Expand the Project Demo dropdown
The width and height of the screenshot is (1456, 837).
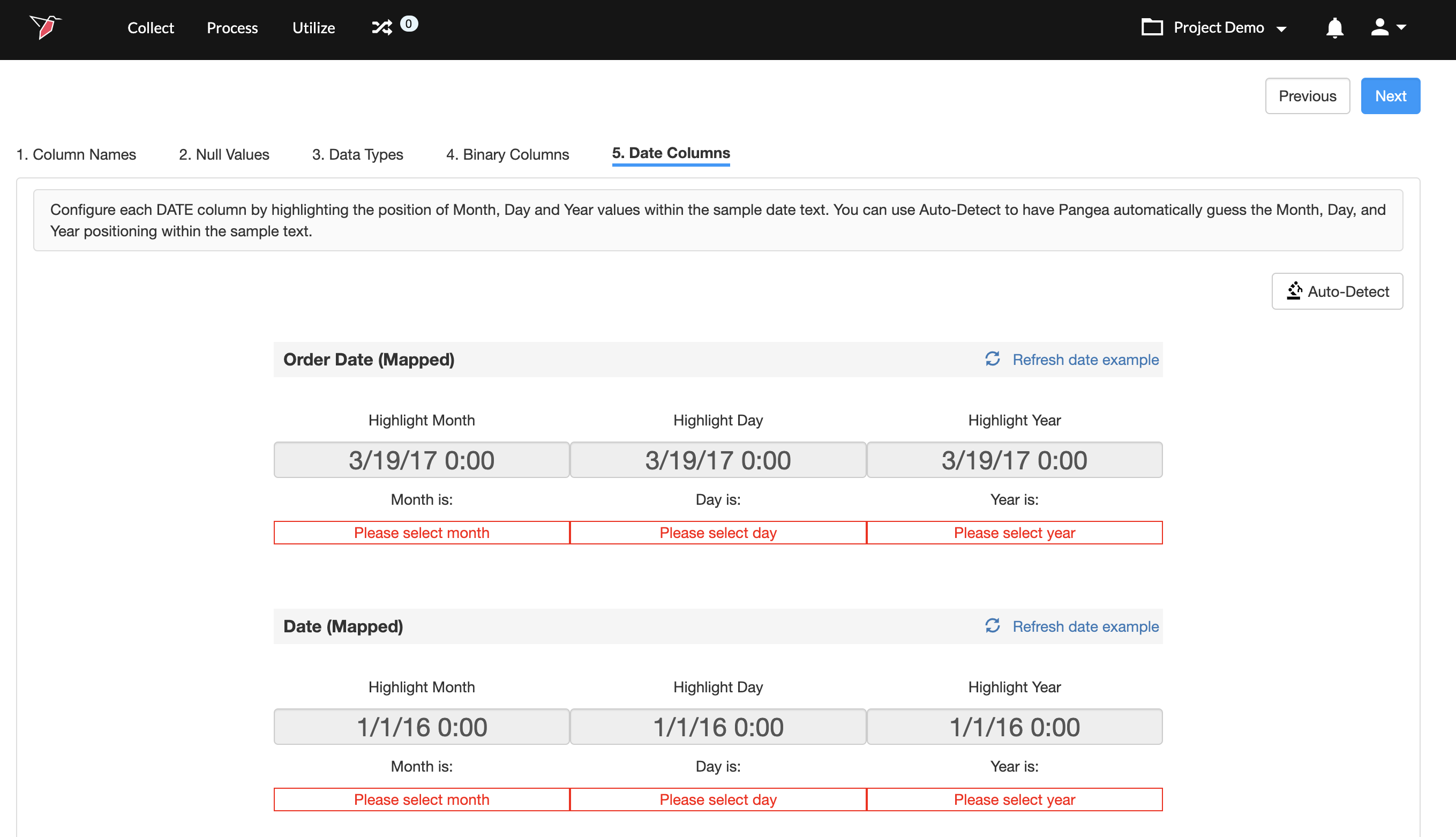click(1281, 28)
